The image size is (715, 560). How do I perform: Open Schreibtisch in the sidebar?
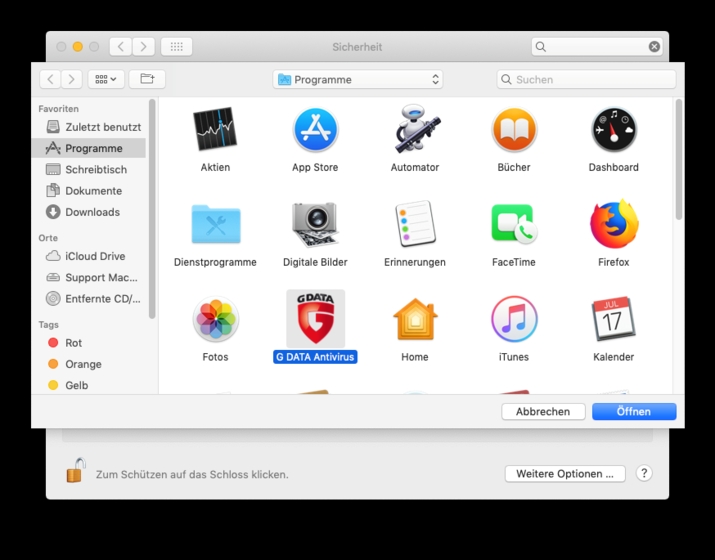coord(87,170)
